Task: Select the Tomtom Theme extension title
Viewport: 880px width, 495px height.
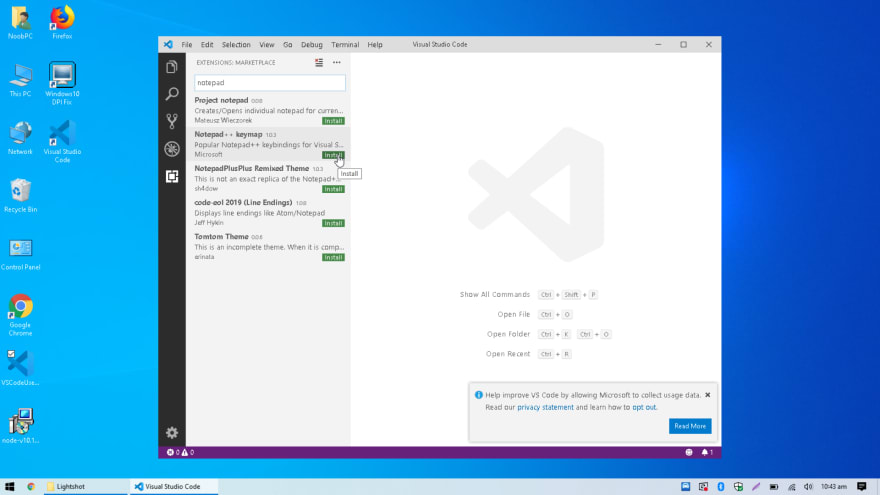Action: [221, 237]
